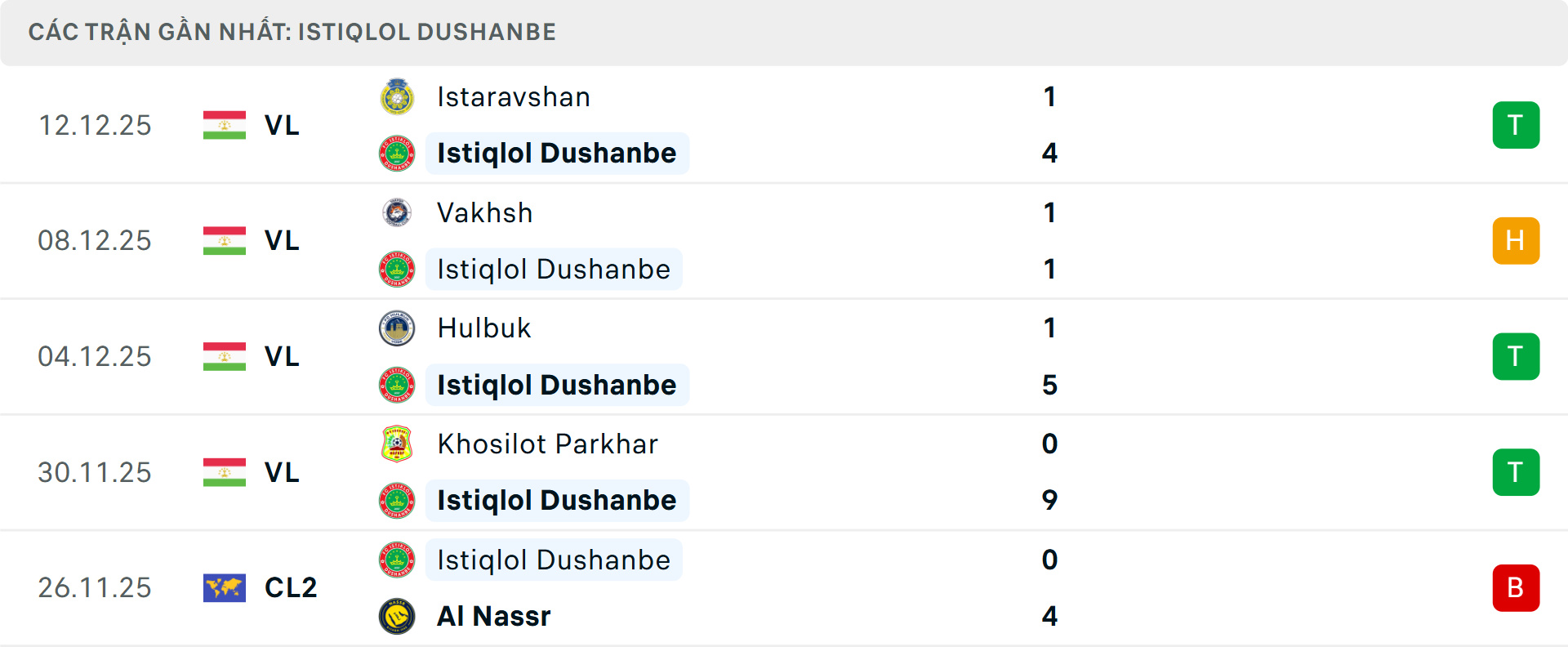Click the Tajikistan flag next to 12.12.25
This screenshot has height=647, width=1568.
225,125
